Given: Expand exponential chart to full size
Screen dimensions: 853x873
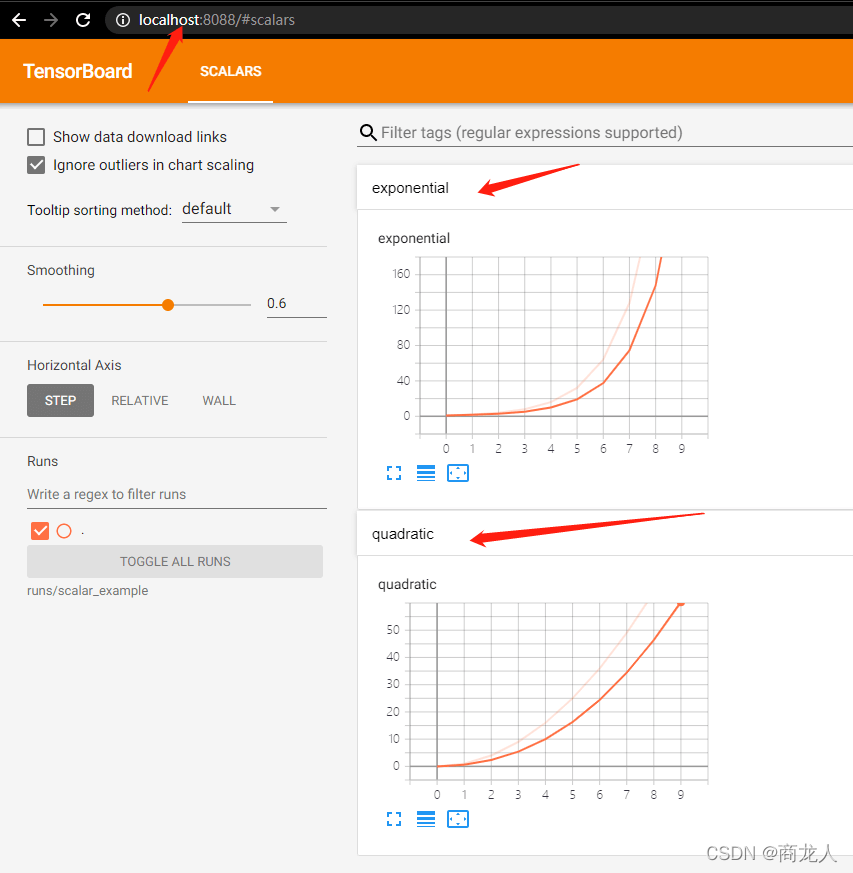Looking at the screenshot, I should (x=394, y=473).
